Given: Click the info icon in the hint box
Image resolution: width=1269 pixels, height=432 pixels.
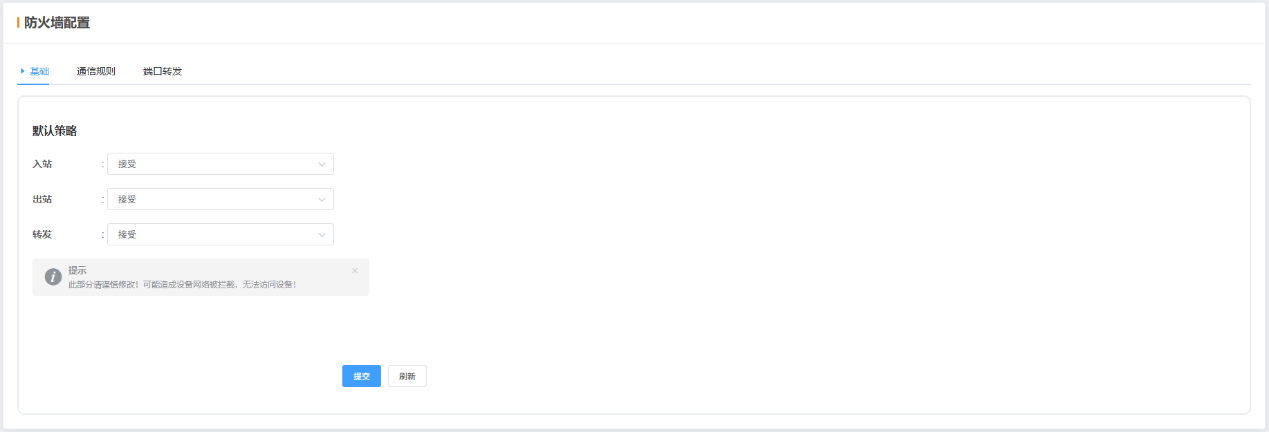Looking at the screenshot, I should (x=53, y=277).
